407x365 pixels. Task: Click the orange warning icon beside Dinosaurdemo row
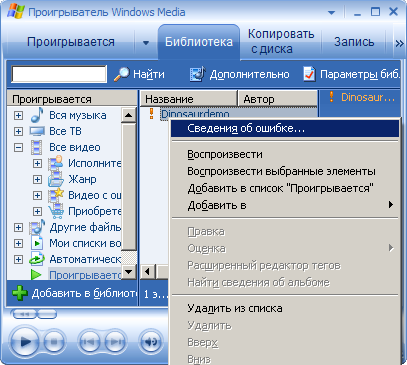[x=151, y=114]
